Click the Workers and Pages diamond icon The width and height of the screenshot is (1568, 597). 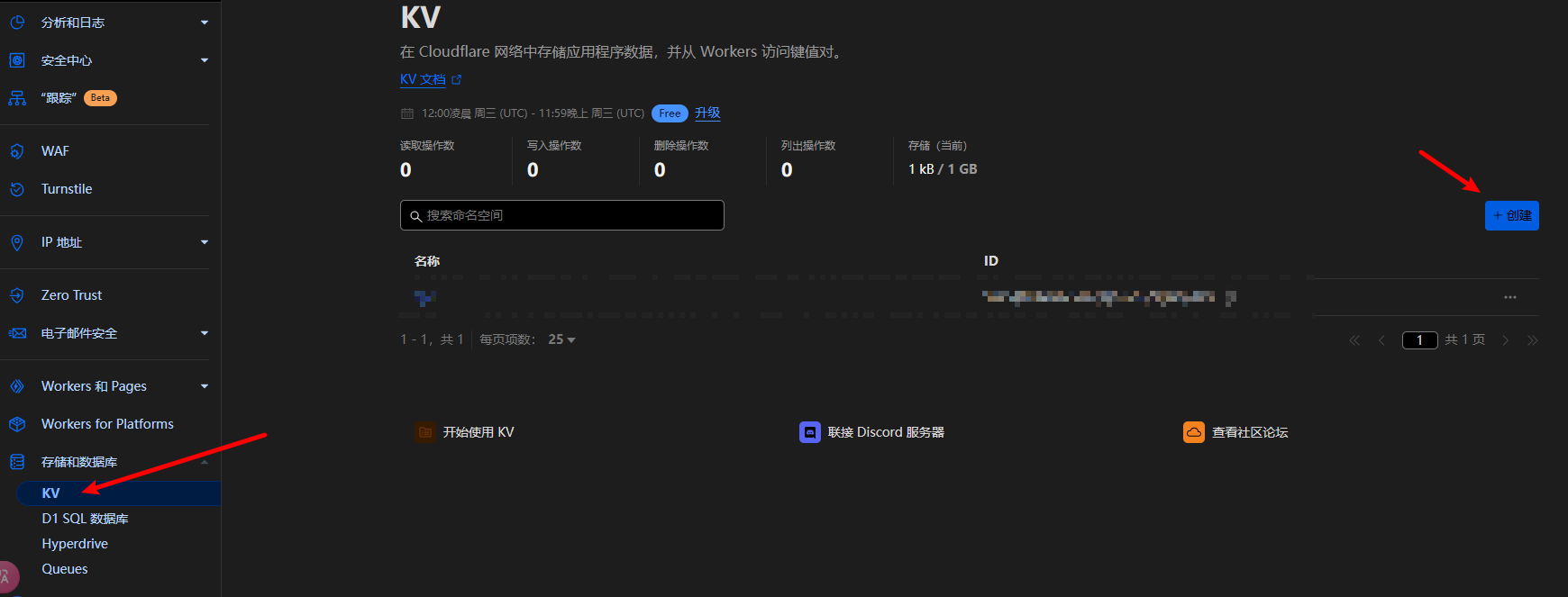[17, 386]
